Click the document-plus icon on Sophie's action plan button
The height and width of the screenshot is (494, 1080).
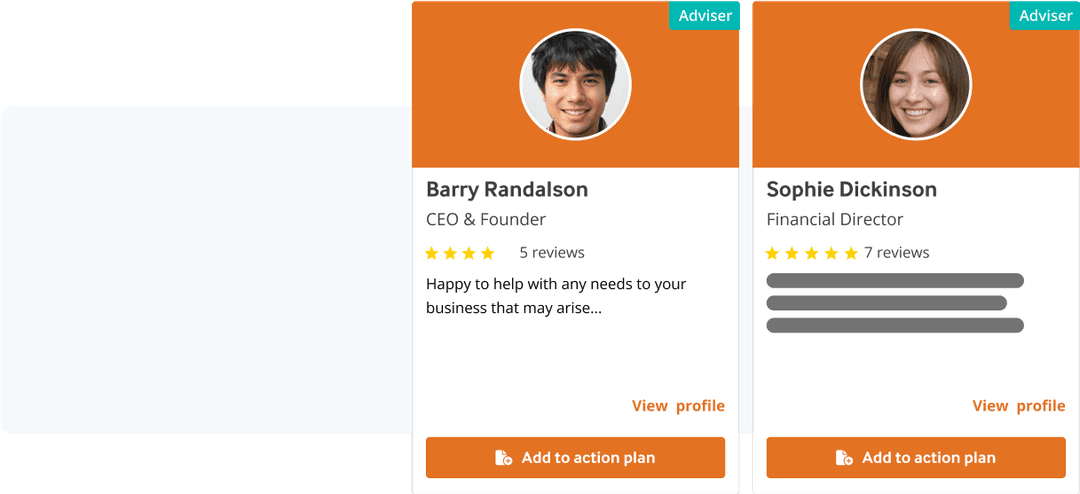844,458
